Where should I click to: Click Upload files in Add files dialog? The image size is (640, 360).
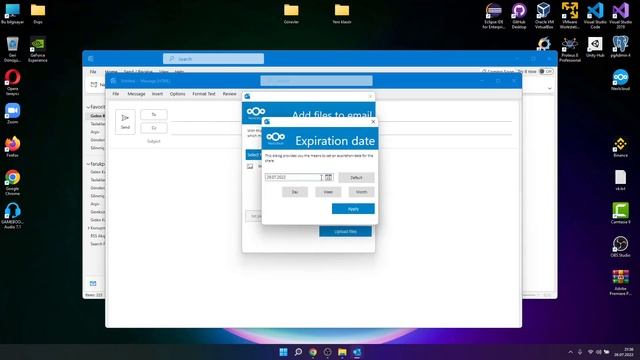(x=345, y=231)
